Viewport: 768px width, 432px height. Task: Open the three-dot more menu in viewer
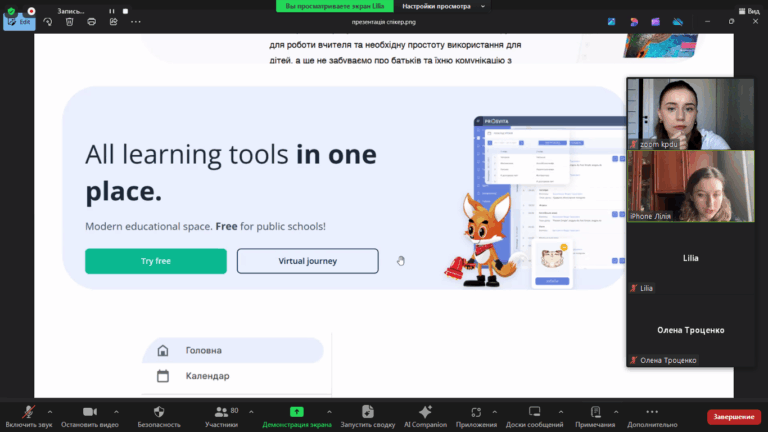[x=136, y=22]
